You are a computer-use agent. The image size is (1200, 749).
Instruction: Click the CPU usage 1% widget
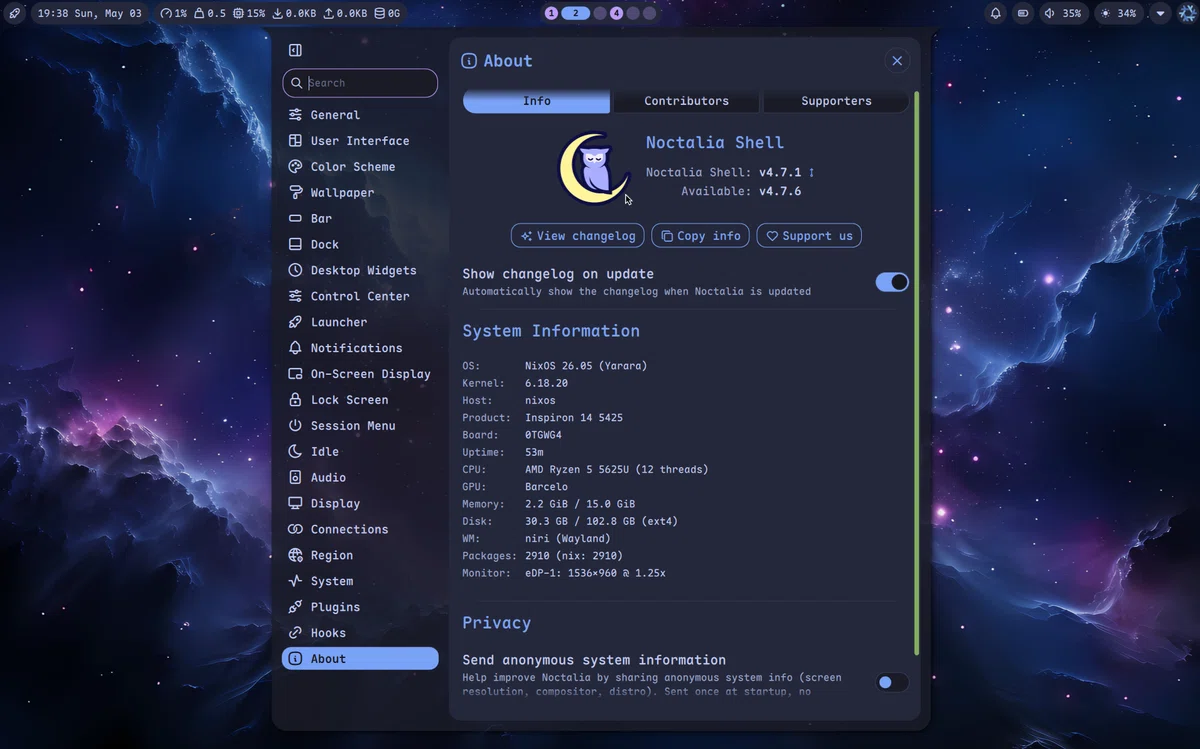(x=174, y=13)
